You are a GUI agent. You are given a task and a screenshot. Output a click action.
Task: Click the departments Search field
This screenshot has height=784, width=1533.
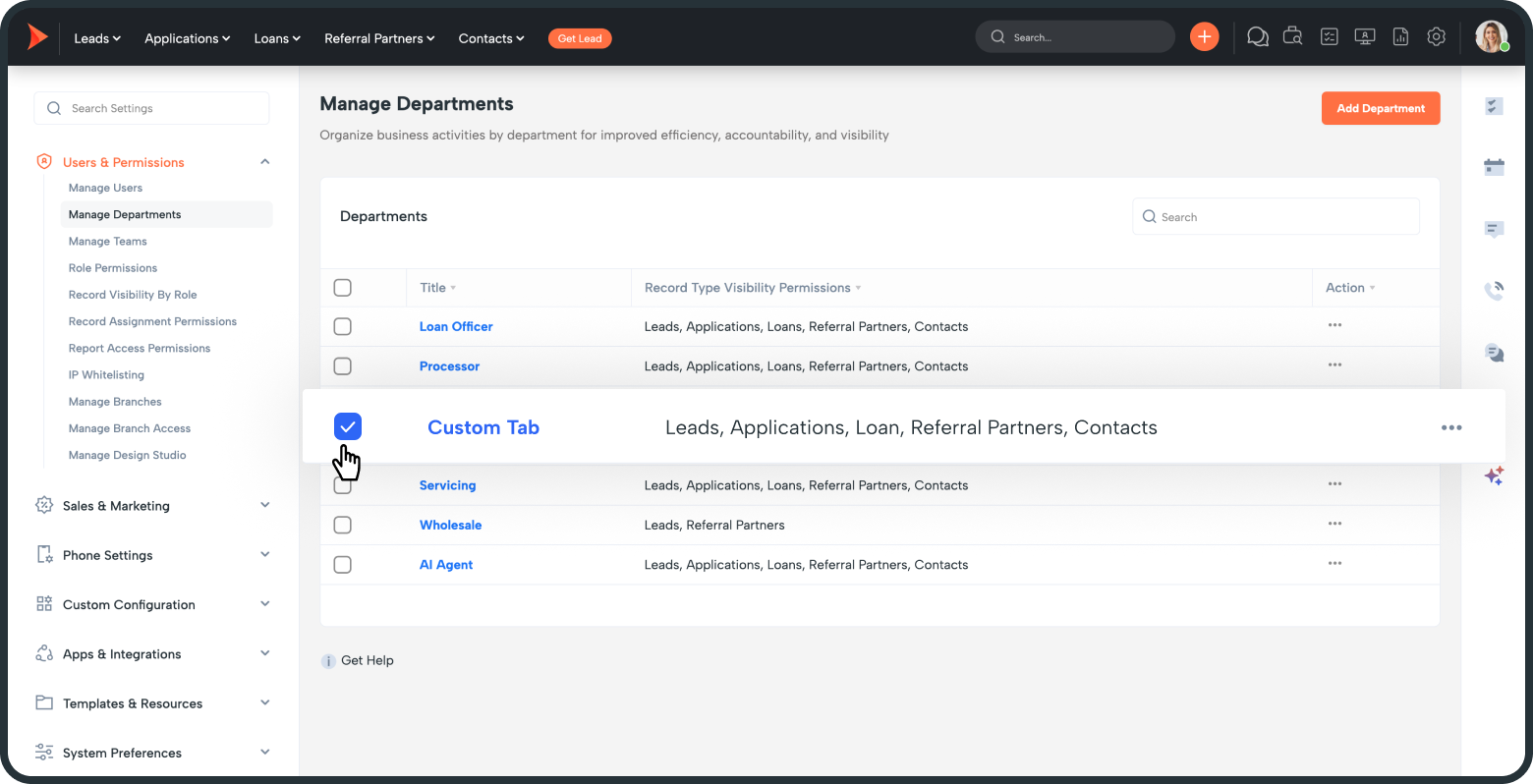(1276, 216)
